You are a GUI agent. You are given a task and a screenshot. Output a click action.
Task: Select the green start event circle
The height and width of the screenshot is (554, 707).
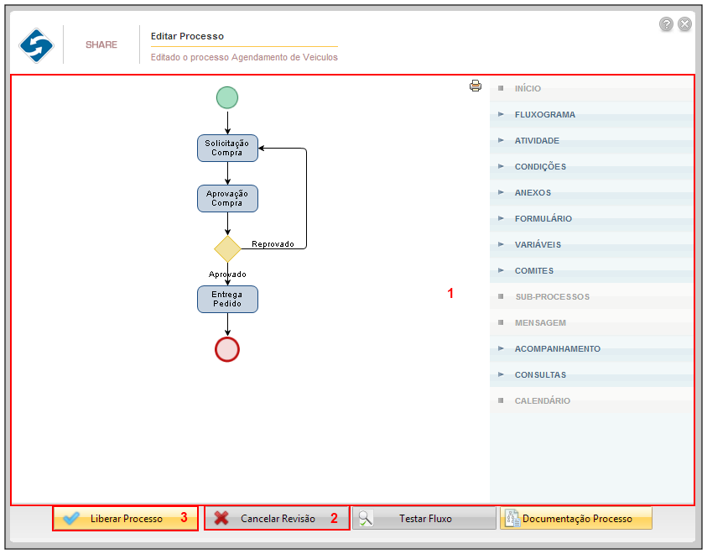(227, 97)
